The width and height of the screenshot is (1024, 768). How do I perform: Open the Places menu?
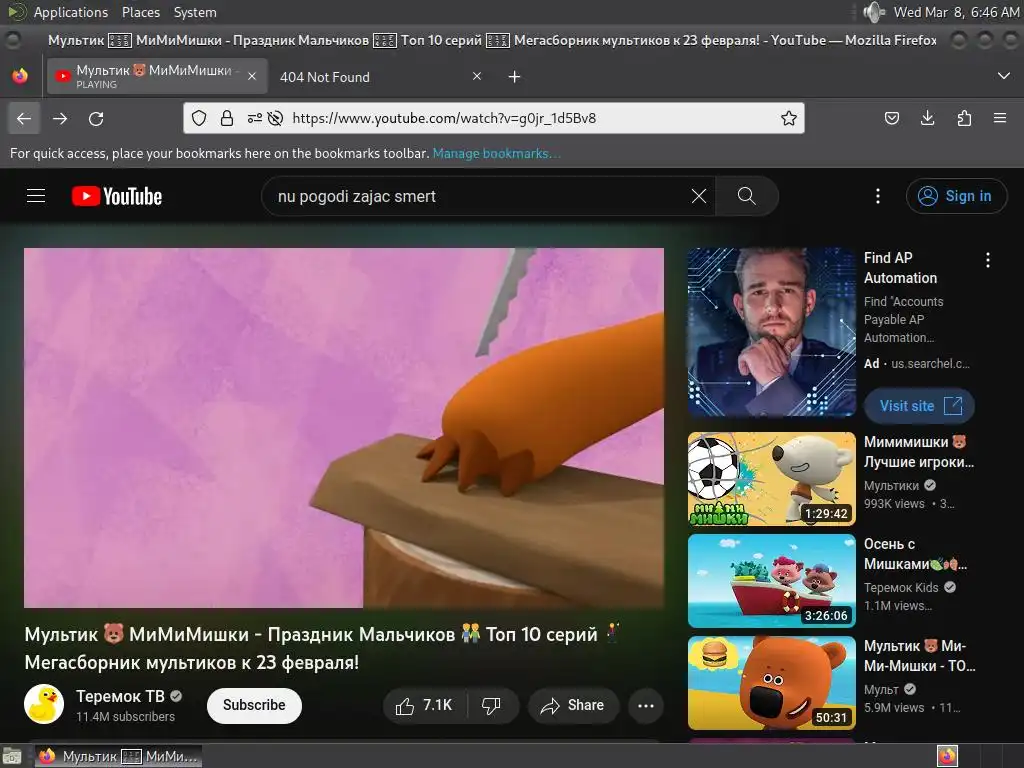point(140,12)
